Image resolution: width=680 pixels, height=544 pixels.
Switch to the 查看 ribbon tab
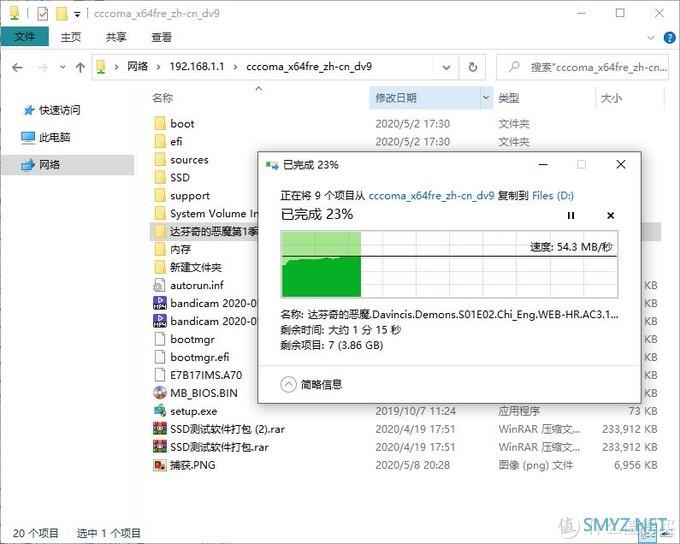(x=161, y=37)
